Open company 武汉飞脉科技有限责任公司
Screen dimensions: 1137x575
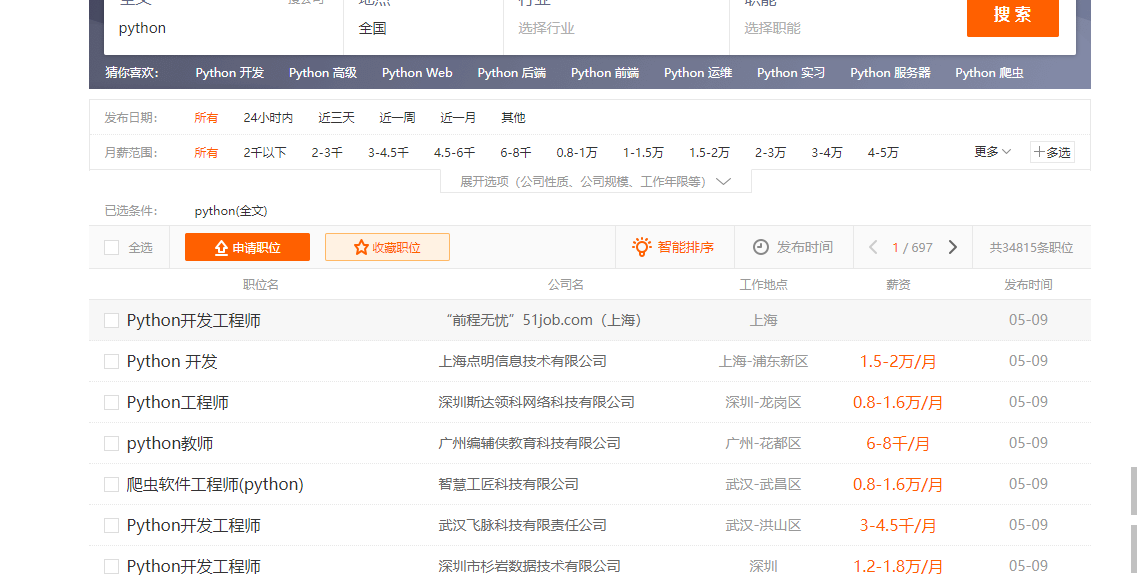pyautogui.click(x=522, y=525)
